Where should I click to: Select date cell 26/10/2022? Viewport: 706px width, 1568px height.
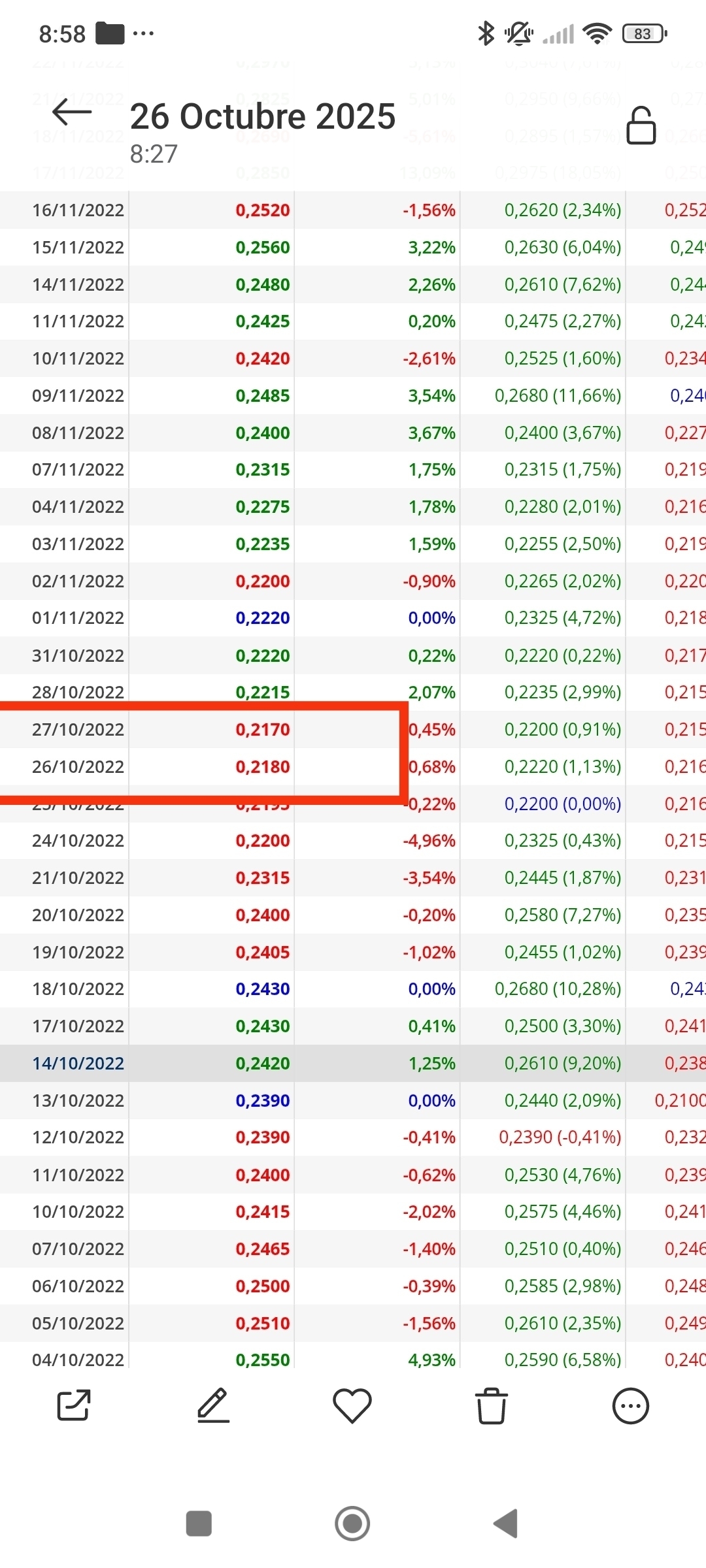tap(78, 767)
